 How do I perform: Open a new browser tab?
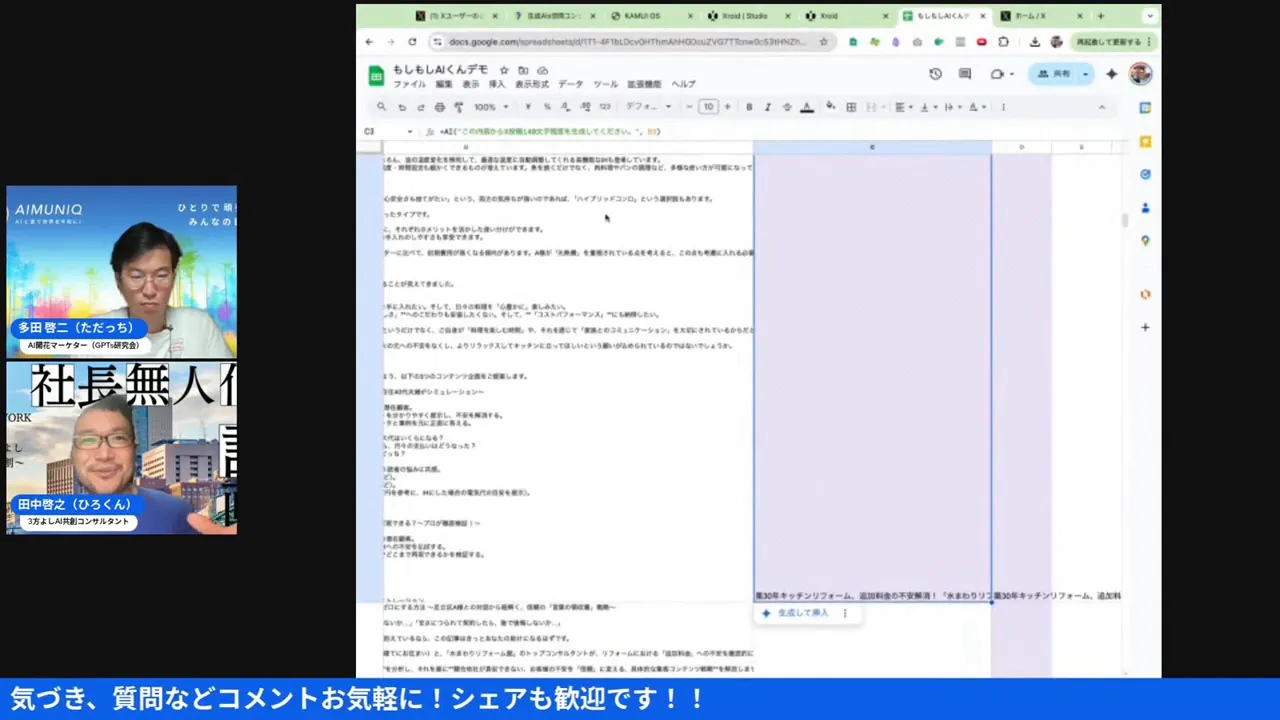pos(1101,16)
